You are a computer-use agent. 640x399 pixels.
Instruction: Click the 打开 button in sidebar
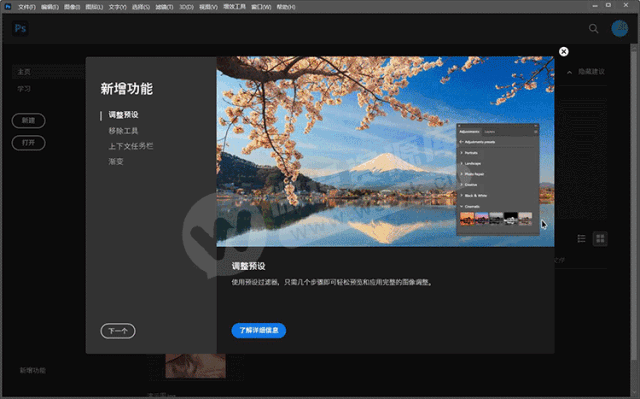pyautogui.click(x=28, y=143)
